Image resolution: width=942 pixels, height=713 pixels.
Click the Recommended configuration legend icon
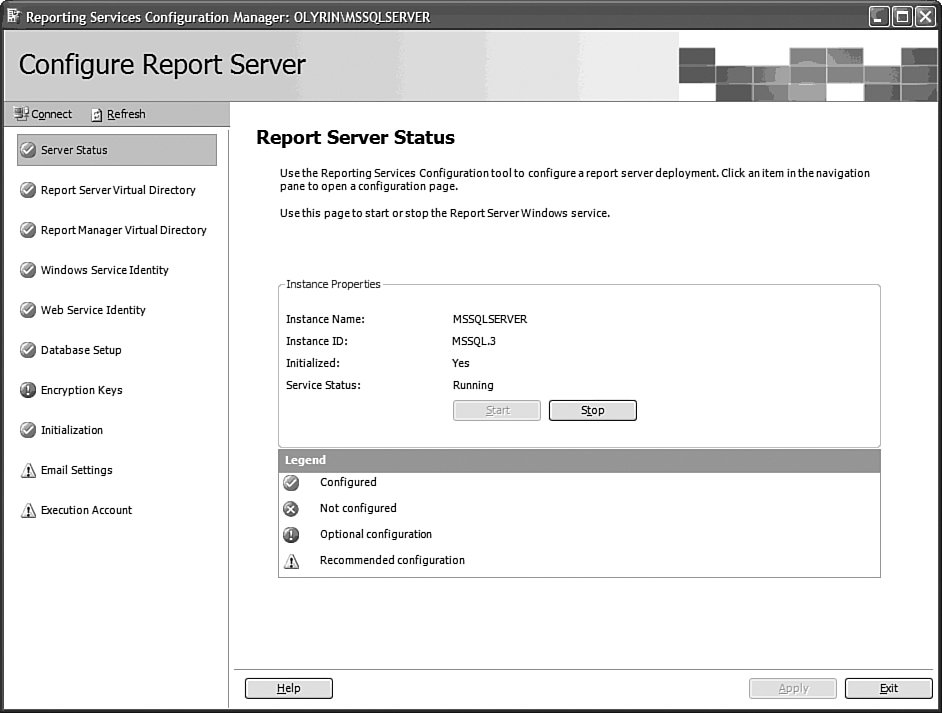coord(291,561)
